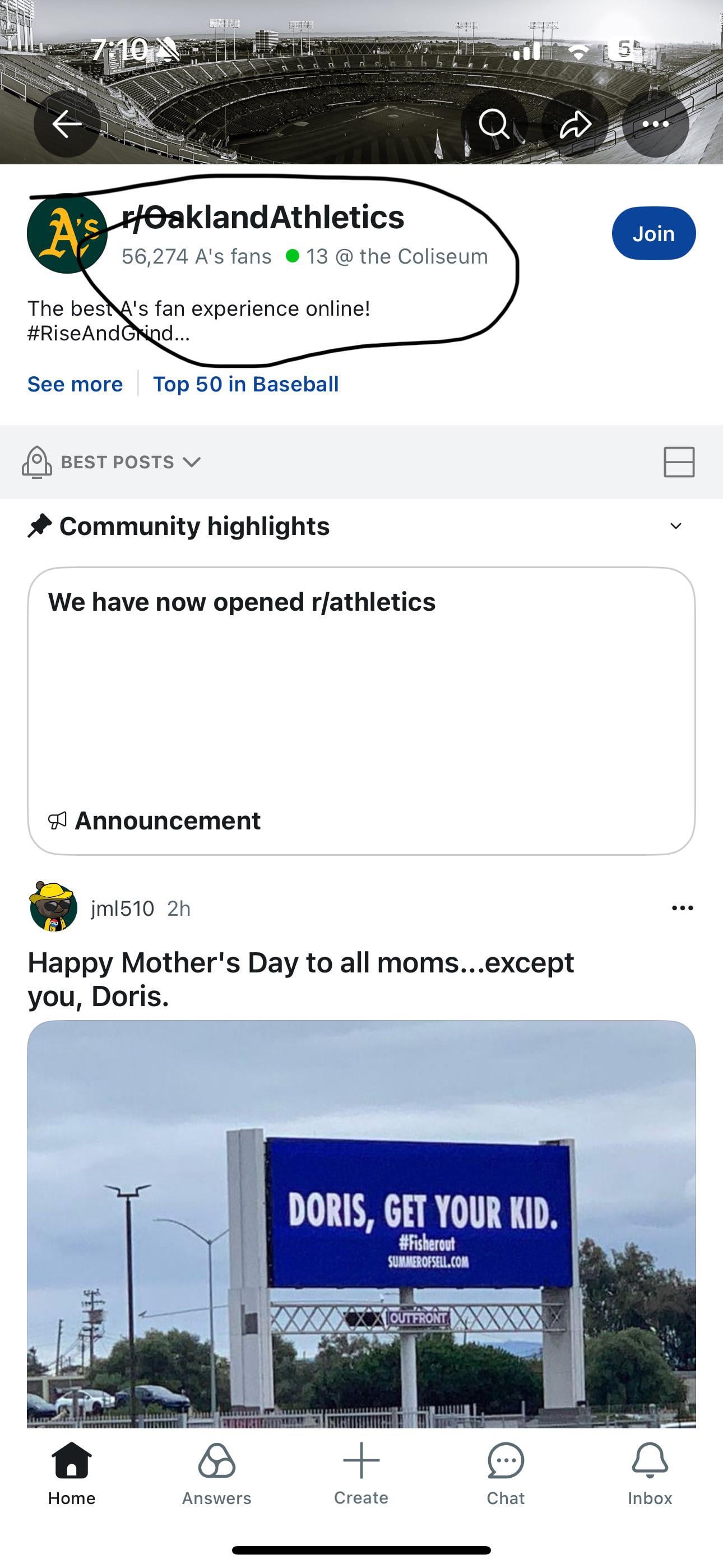This screenshot has height=1568, width=723.
Task: Open the r/athletics announcement card
Action: [361, 711]
